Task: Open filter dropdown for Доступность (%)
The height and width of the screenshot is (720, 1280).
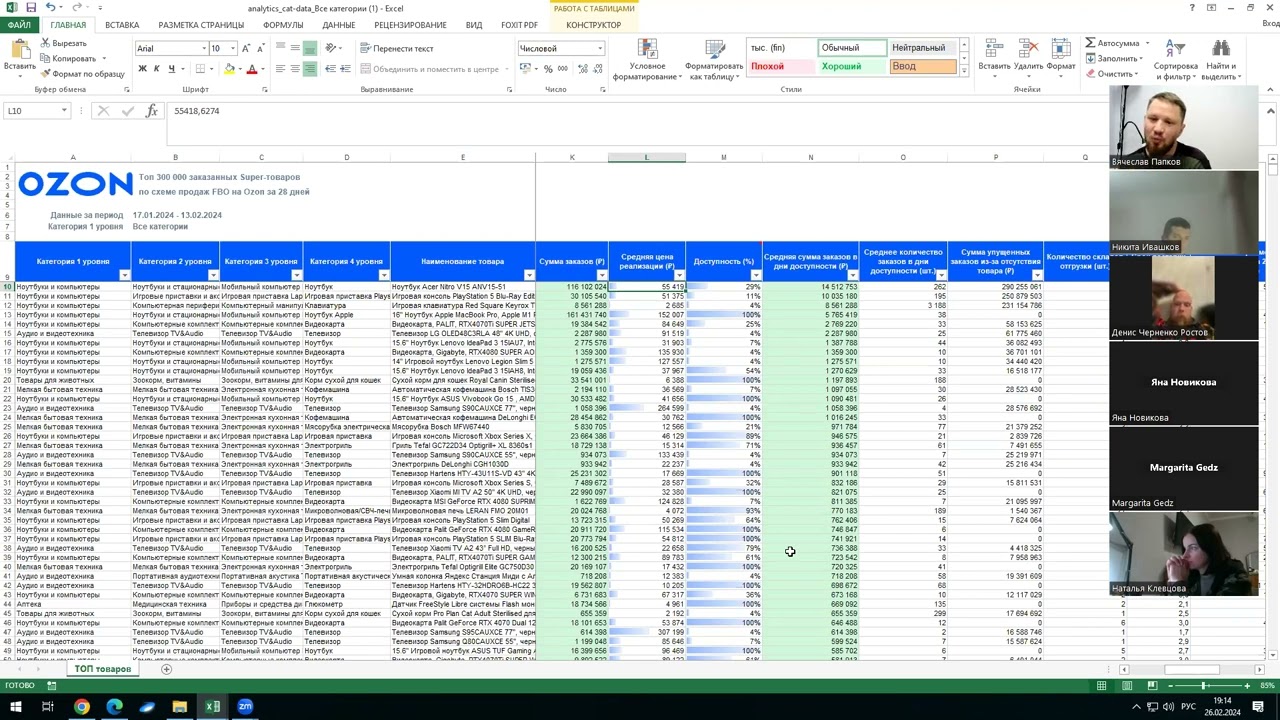Action: tap(756, 275)
